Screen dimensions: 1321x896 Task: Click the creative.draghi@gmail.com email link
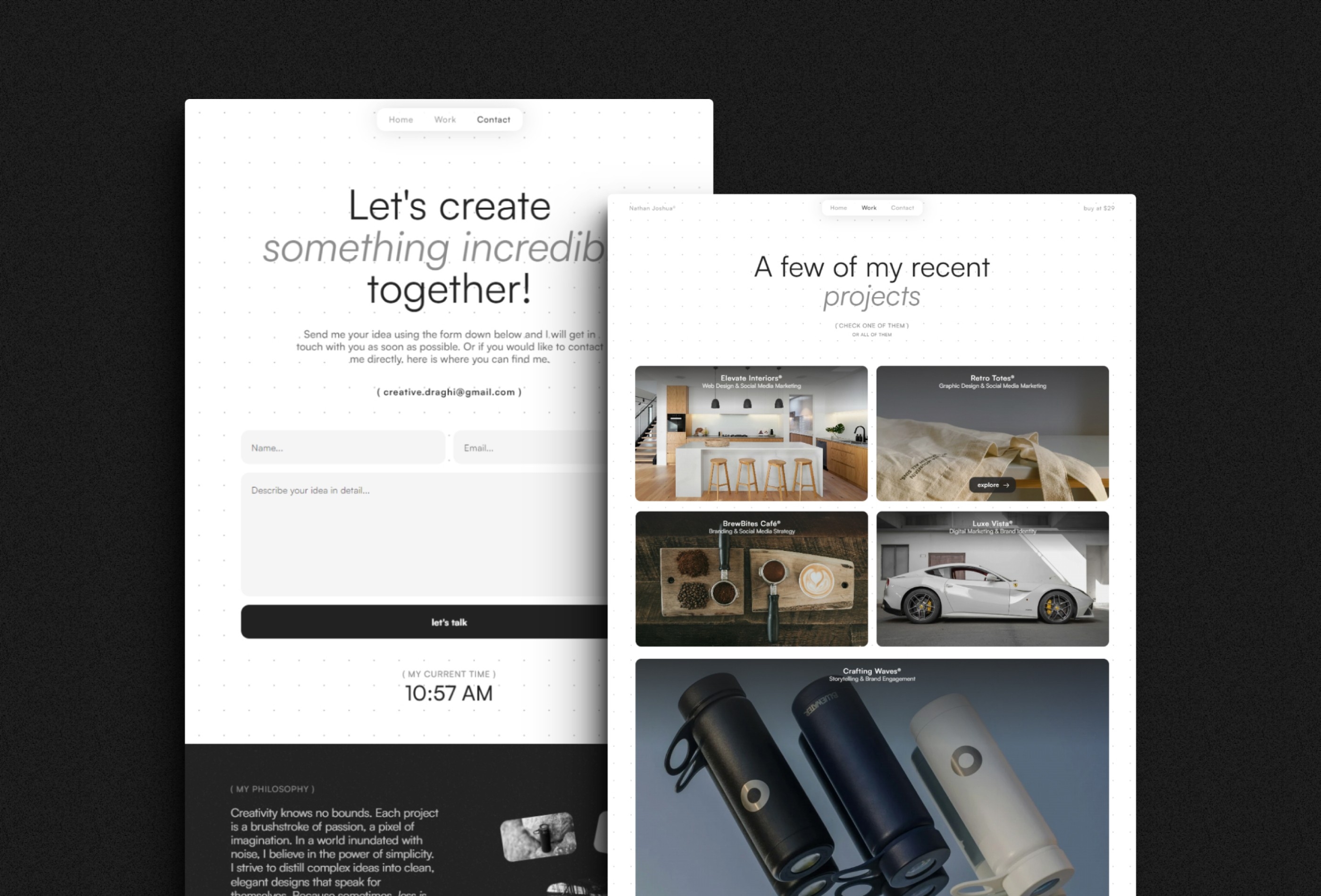click(x=449, y=391)
